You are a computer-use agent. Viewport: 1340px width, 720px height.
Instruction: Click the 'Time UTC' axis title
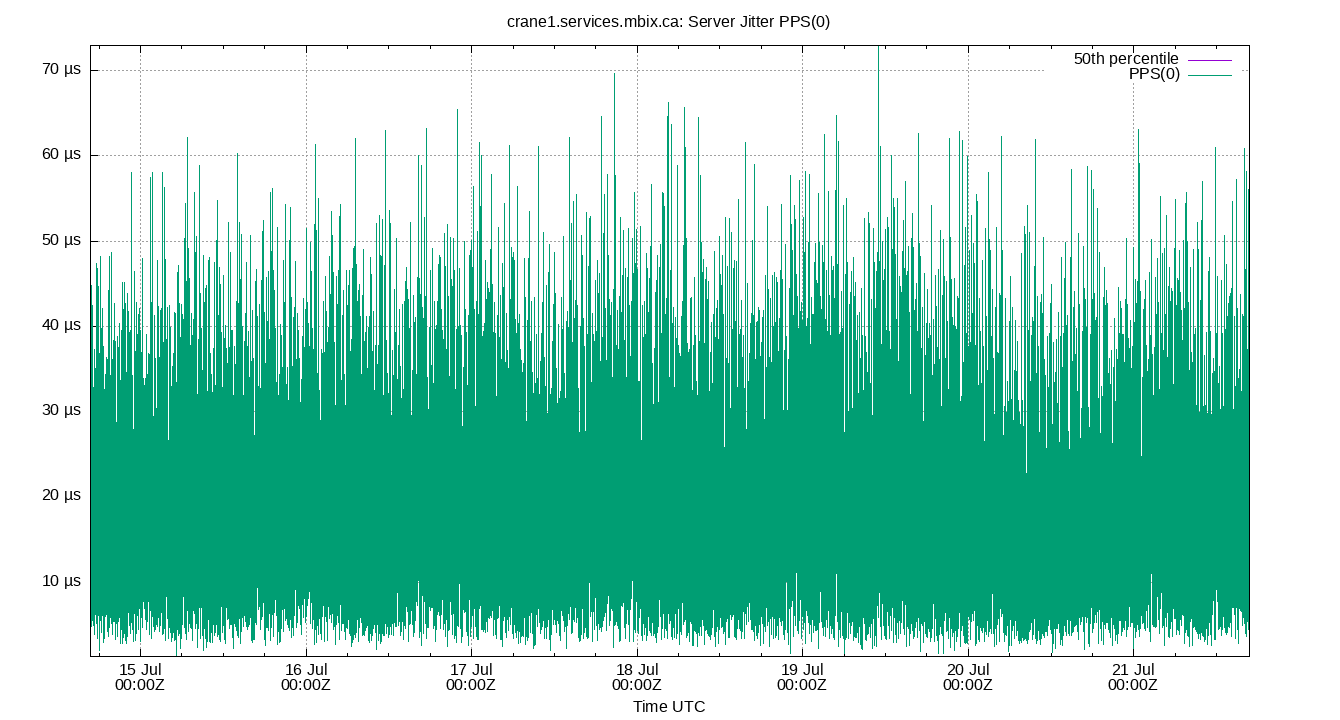669,706
